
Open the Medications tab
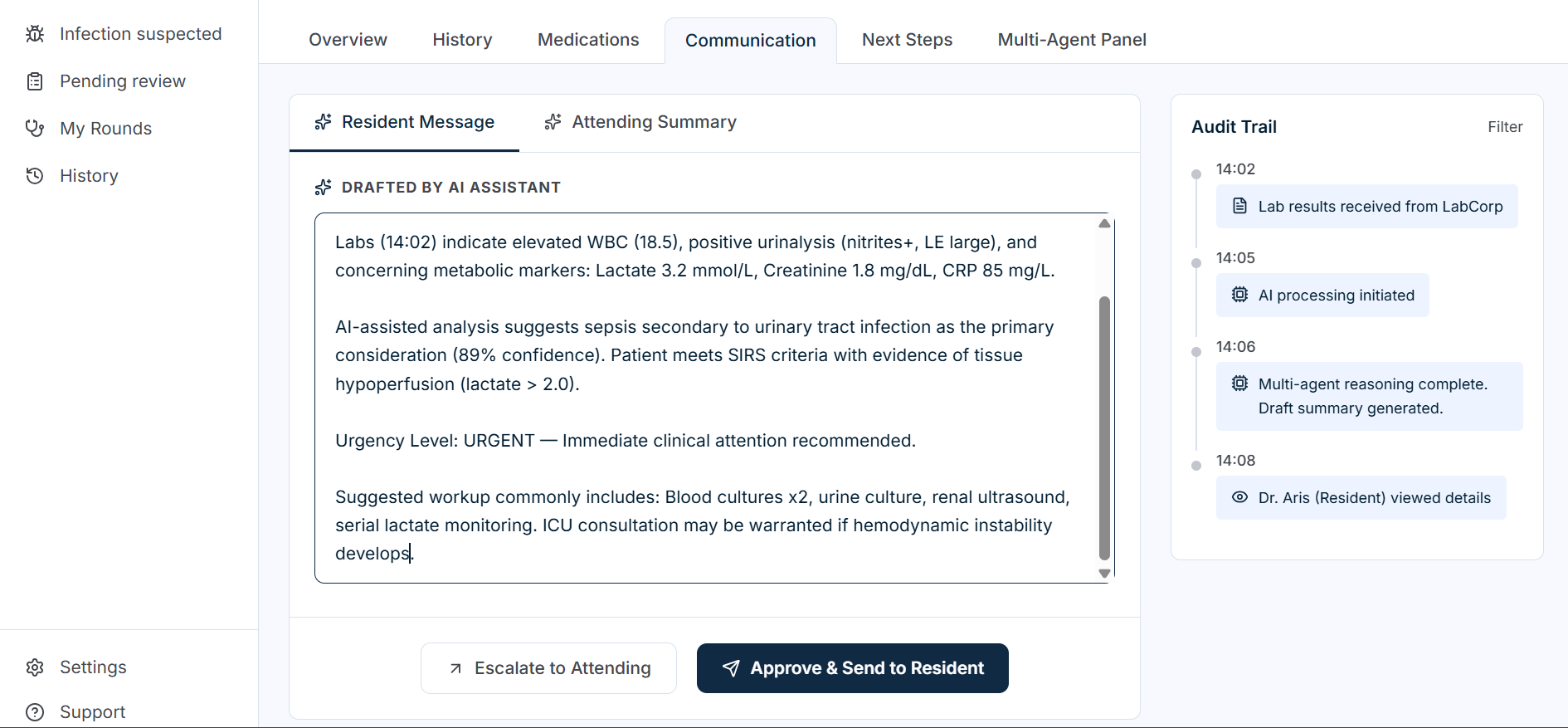[588, 40]
